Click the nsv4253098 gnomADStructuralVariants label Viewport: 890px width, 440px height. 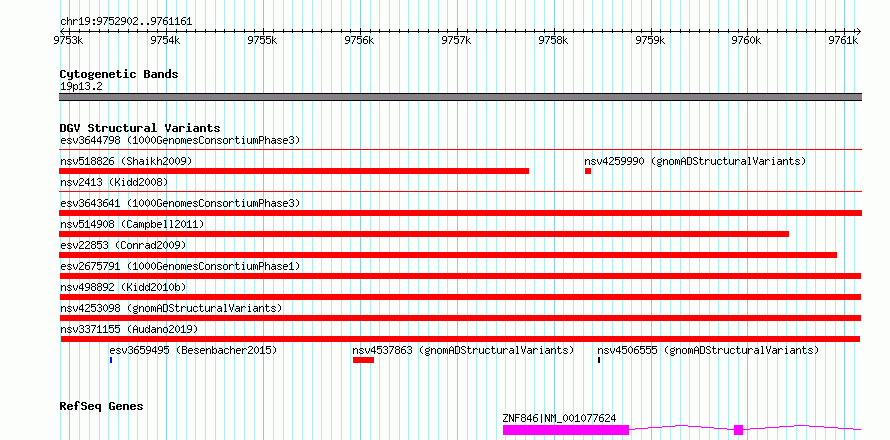pyautogui.click(x=171, y=308)
